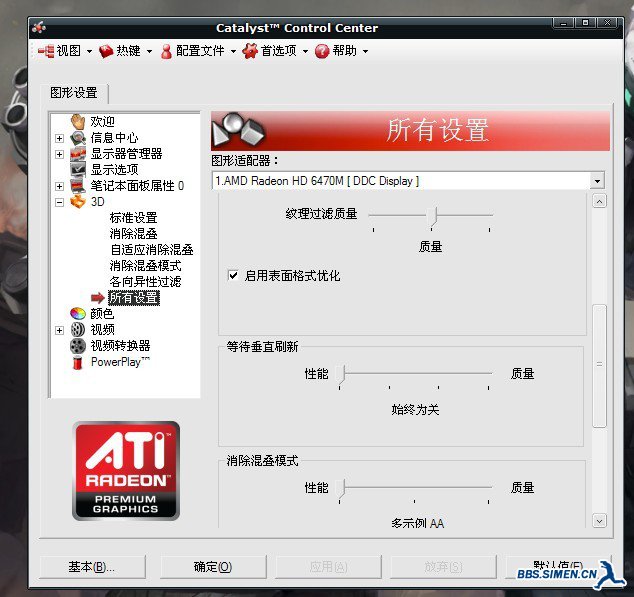Click the 帮助 question mark icon
Image resolution: width=634 pixels, height=597 pixels.
pos(322,51)
